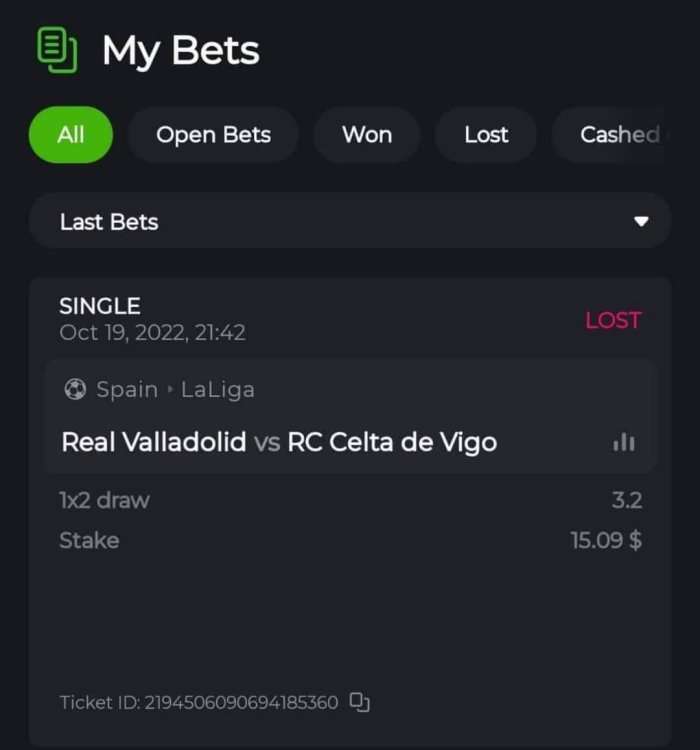This screenshot has width=700, height=750.
Task: Open Real Valladolid vs RC Celta match
Action: [279, 442]
